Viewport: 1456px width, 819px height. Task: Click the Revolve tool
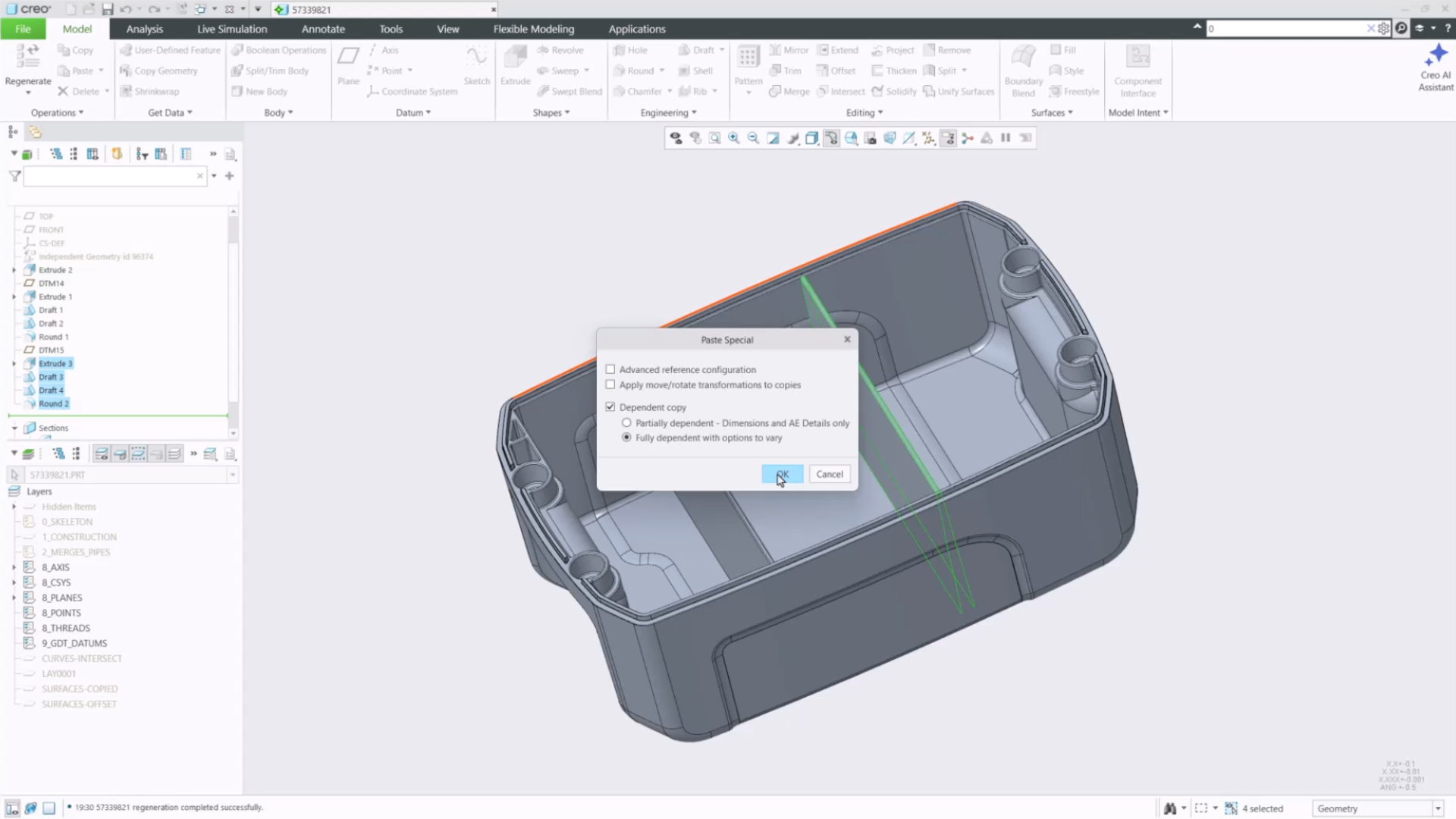(x=560, y=50)
